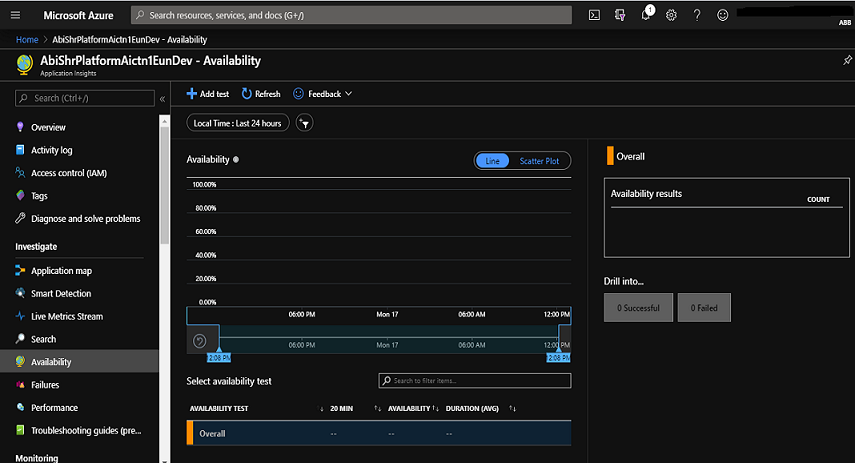This screenshot has height=463, width=855.
Task: Click the 0 Failed button
Action: [x=704, y=308]
